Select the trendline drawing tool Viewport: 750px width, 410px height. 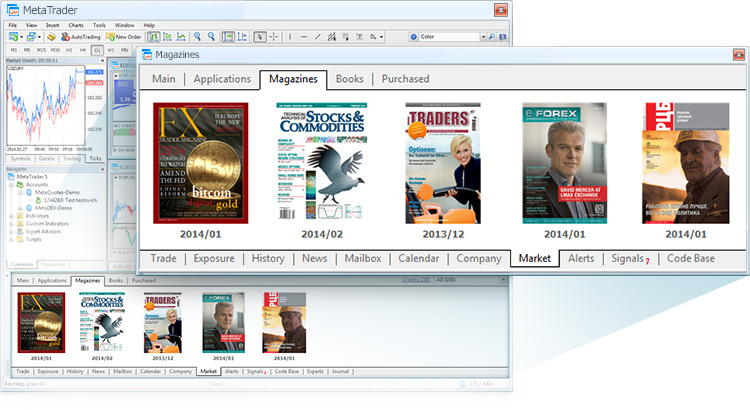(318, 37)
